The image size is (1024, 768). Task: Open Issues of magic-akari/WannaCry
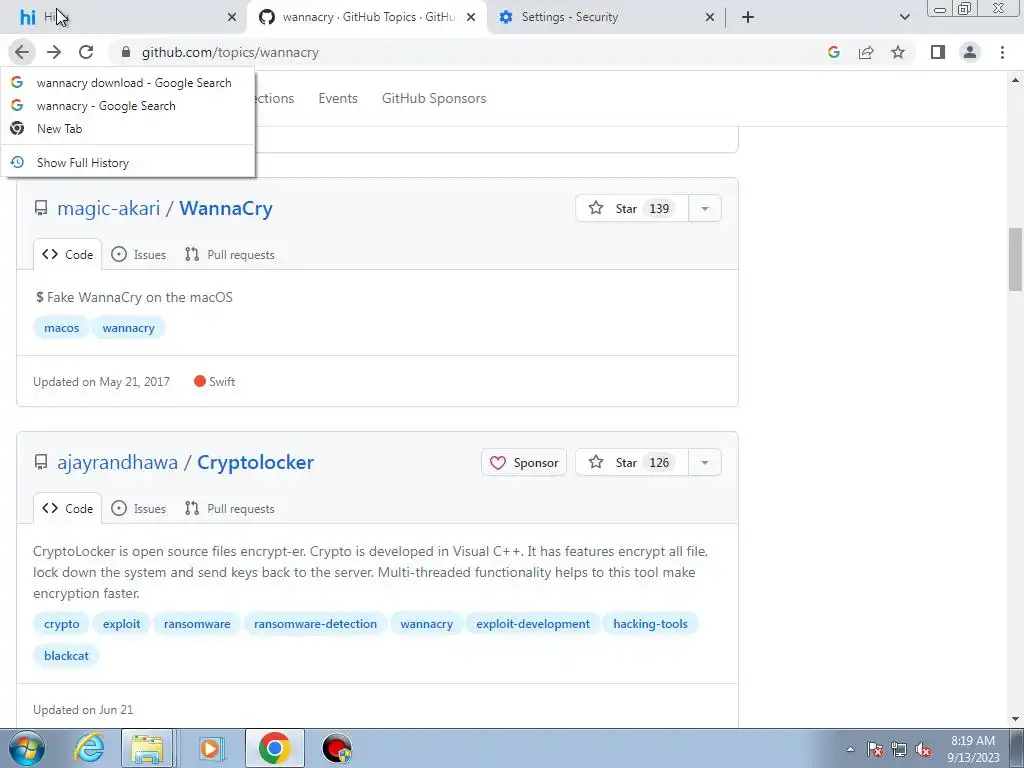[138, 255]
